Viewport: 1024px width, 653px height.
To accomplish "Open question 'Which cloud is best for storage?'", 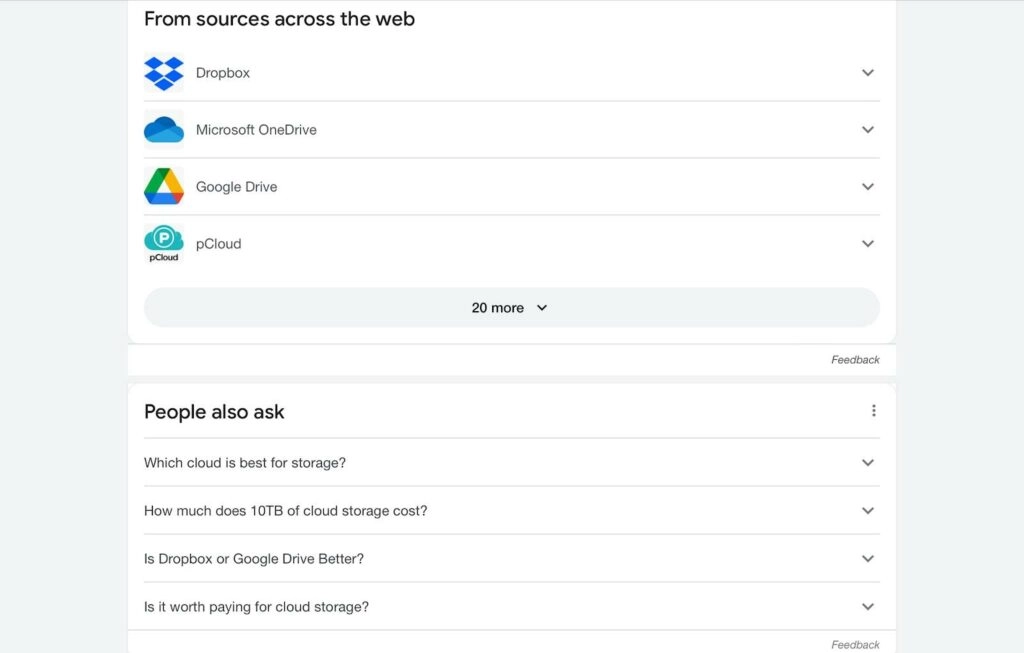I will point(245,463).
